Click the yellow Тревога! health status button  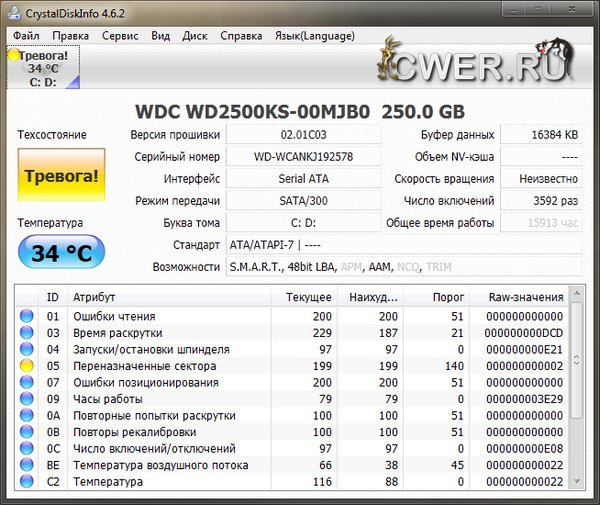click(x=61, y=176)
